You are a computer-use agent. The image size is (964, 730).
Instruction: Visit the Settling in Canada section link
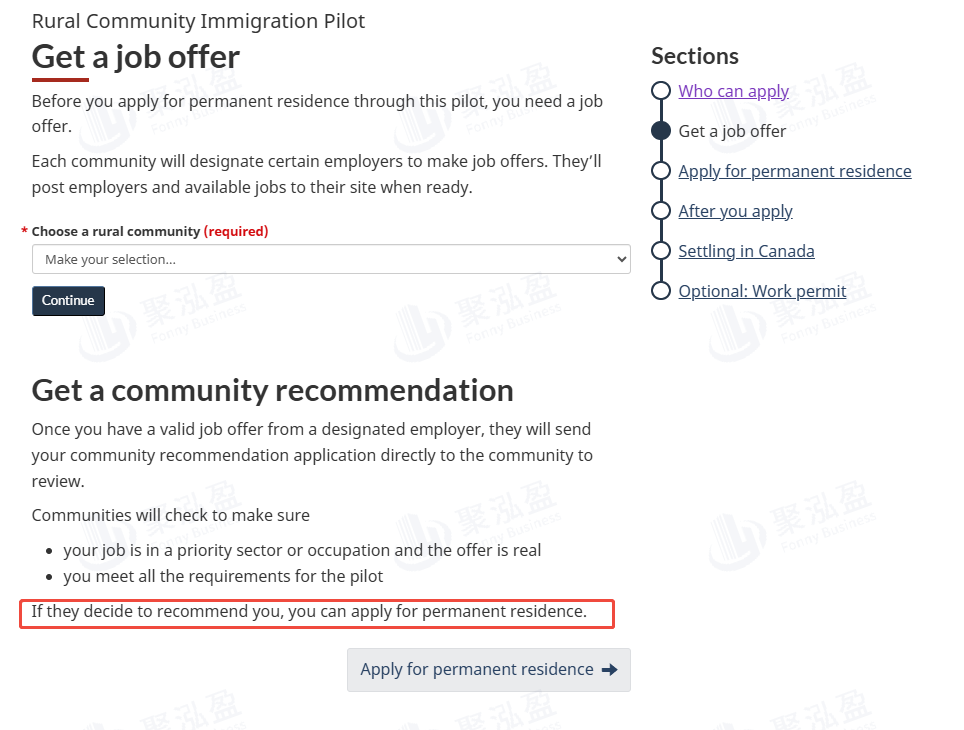[746, 251]
